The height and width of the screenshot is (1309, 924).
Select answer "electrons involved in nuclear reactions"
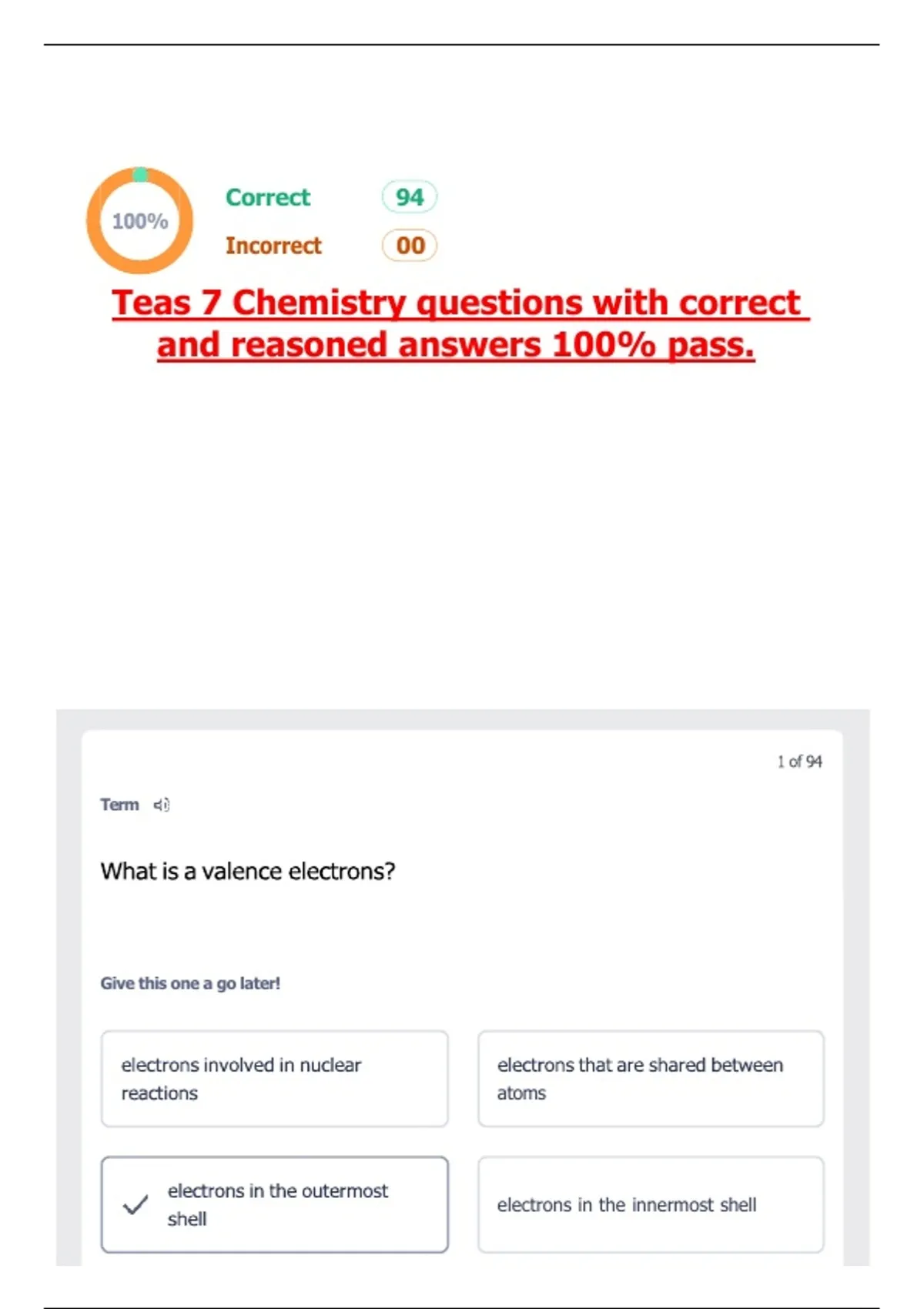click(x=274, y=1079)
